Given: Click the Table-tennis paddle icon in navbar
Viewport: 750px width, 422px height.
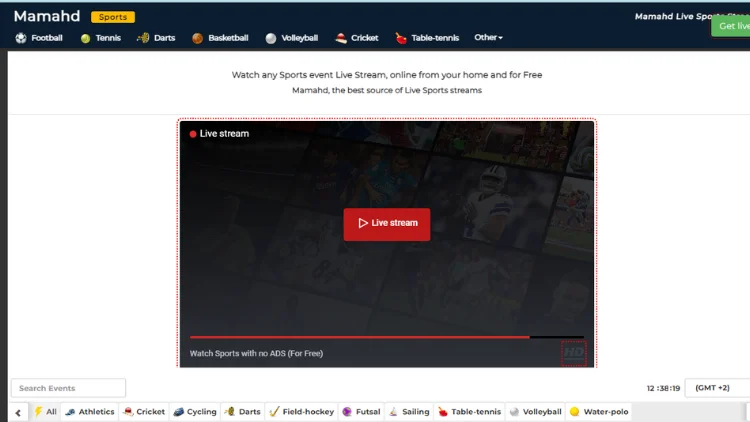Looking at the screenshot, I should [401, 38].
